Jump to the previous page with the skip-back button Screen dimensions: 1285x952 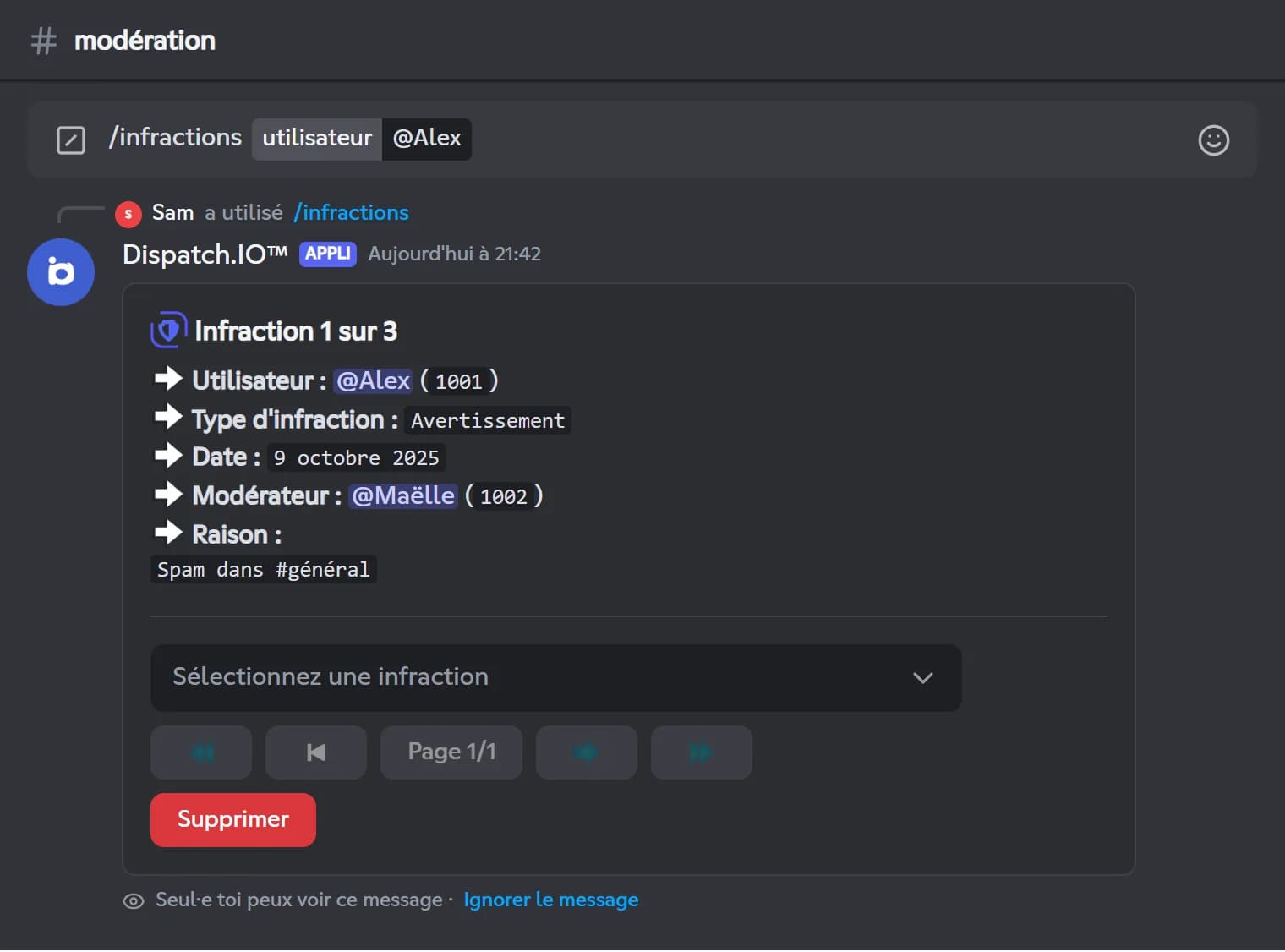[x=316, y=752]
